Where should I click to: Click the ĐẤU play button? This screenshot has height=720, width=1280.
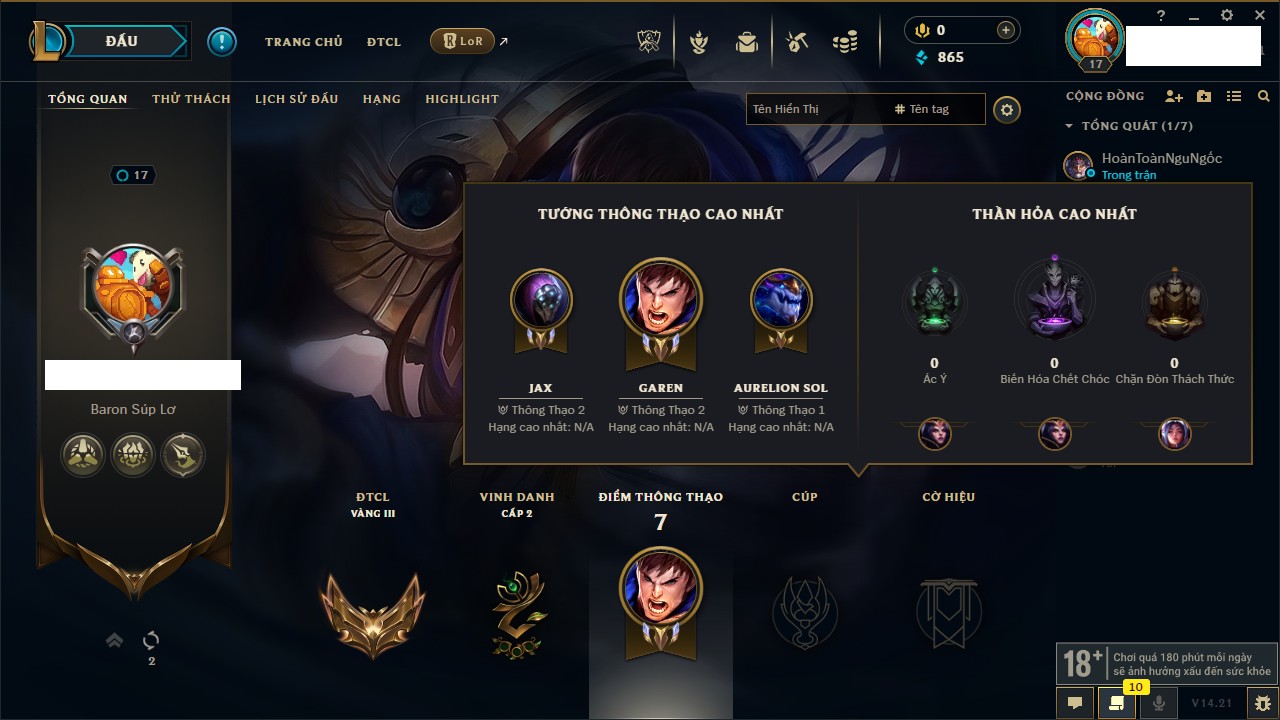(121, 41)
